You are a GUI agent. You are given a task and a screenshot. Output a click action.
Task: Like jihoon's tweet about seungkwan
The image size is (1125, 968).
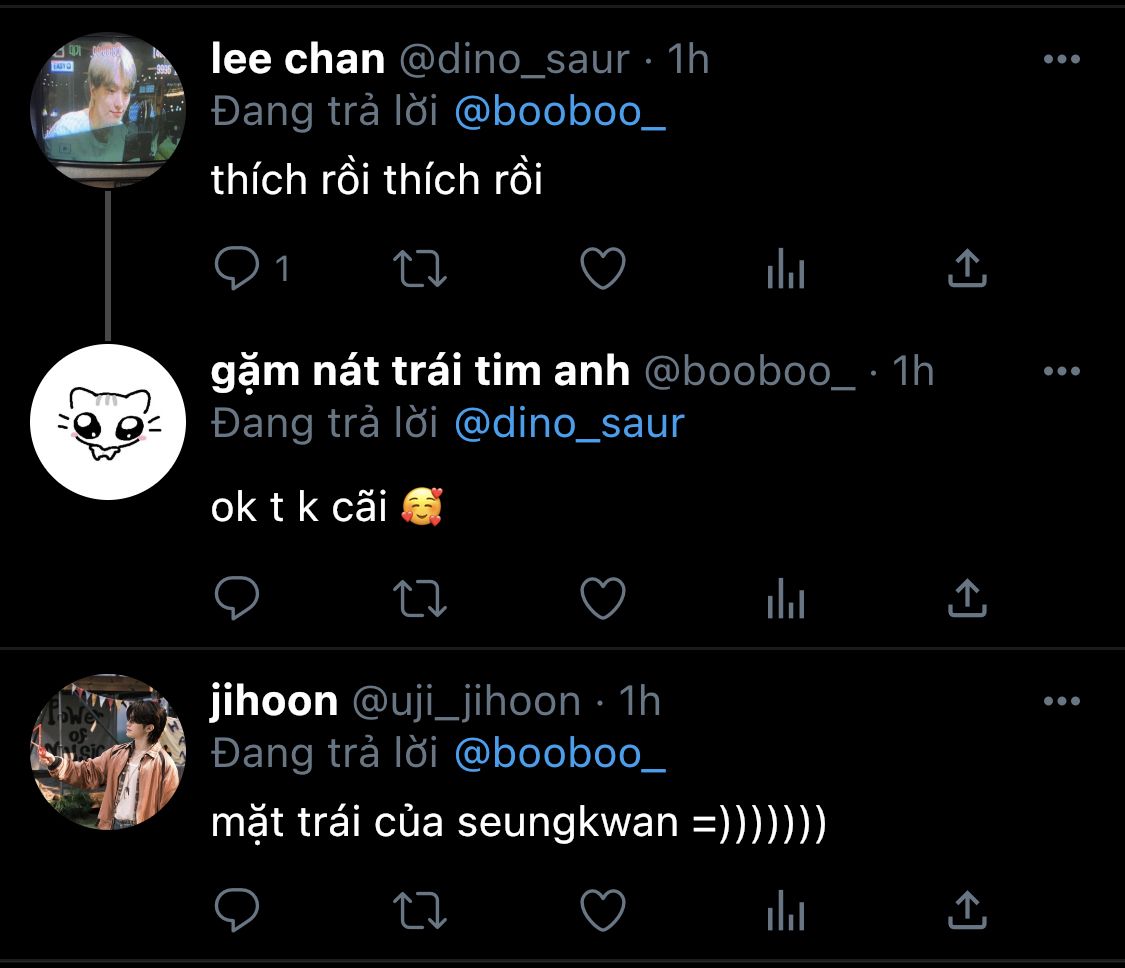[x=603, y=910]
